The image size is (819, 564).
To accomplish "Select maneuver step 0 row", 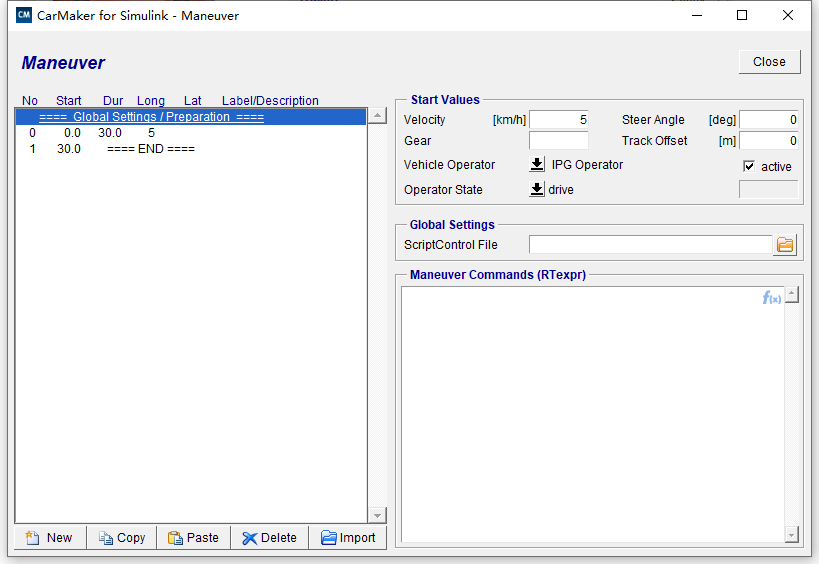I will click(x=191, y=133).
